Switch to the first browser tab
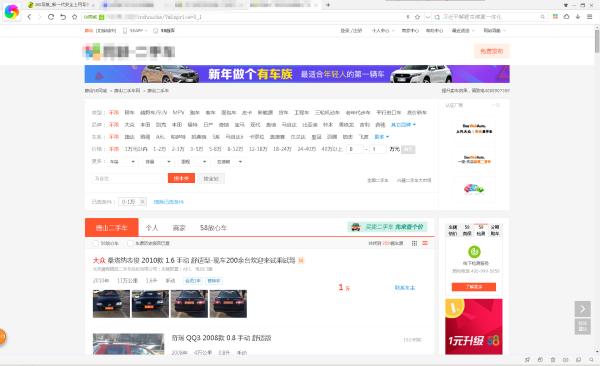Image resolution: width=600 pixels, height=366 pixels. (60, 5)
